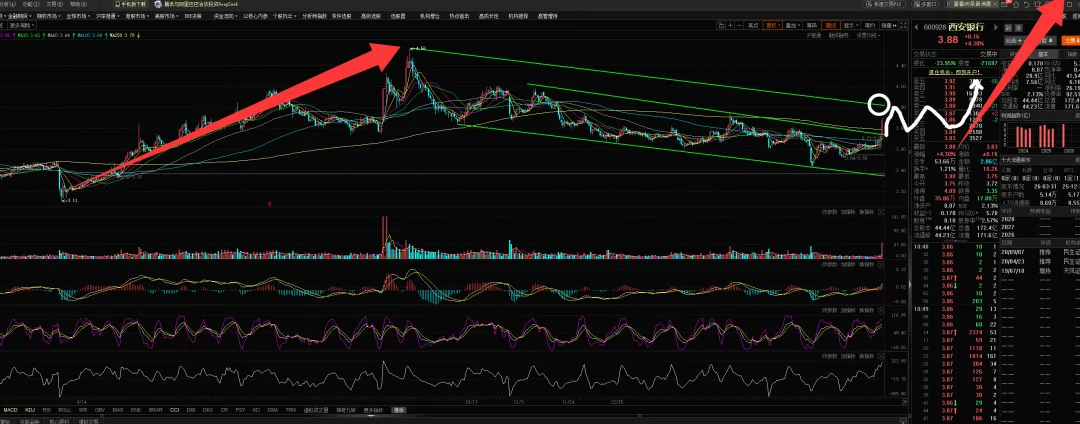Screen dimensions: 1080x424
Task: Select the MACD indicator tab
Action: point(10,410)
